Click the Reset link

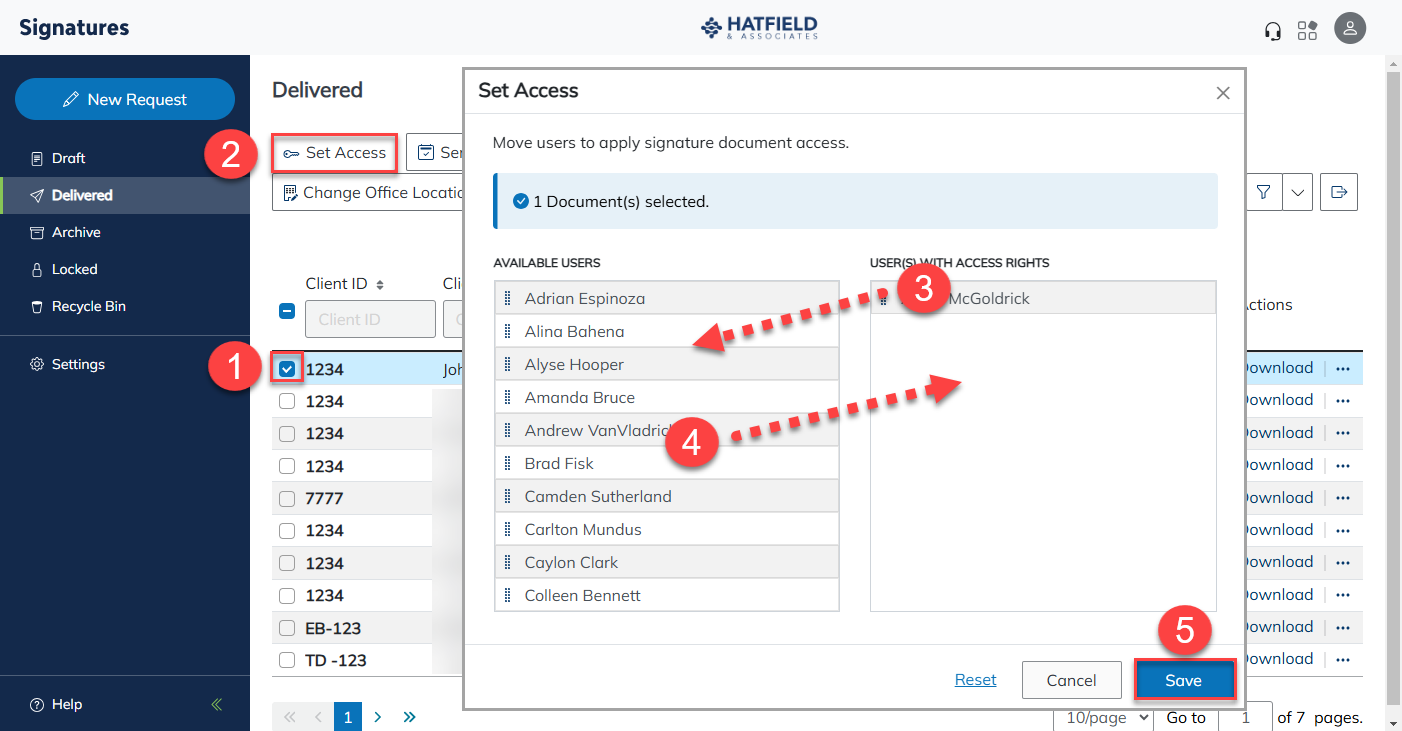coord(975,680)
